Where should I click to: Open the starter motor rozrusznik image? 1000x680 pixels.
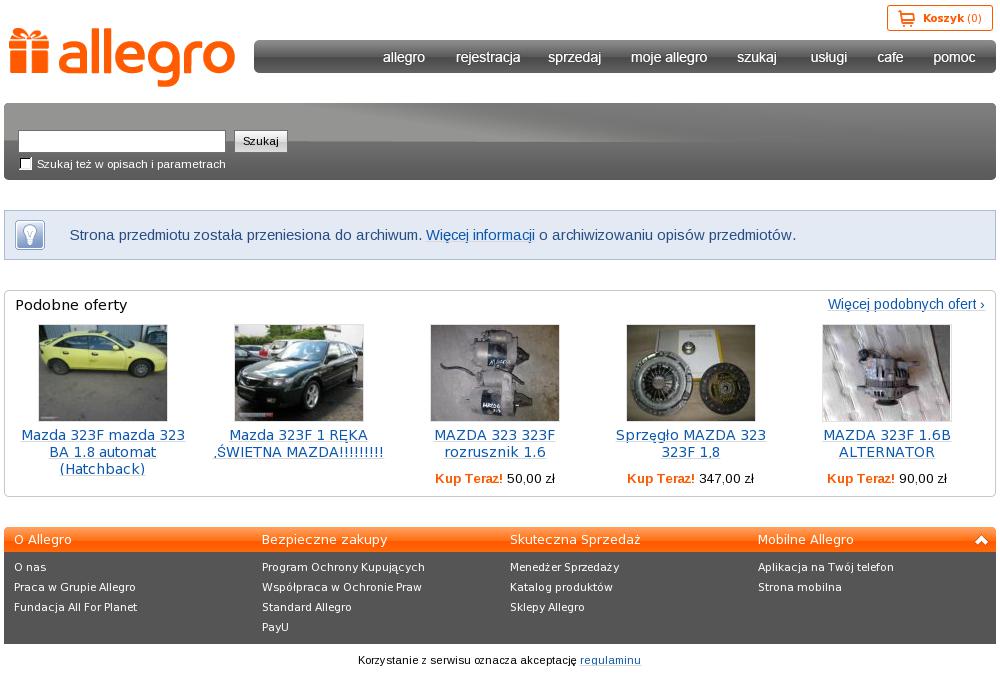pyautogui.click(x=495, y=373)
